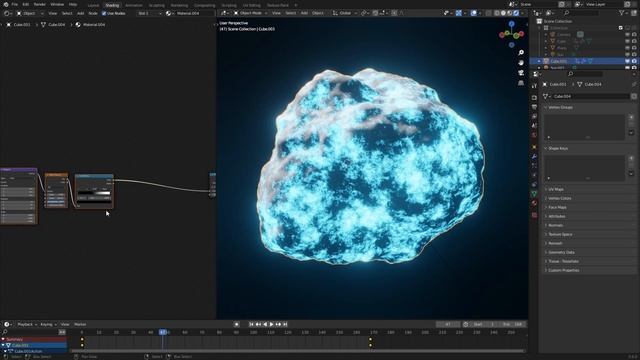Screen dimensions: 640x360
Task: Jump to the first frame button
Action: (x=251, y=324)
